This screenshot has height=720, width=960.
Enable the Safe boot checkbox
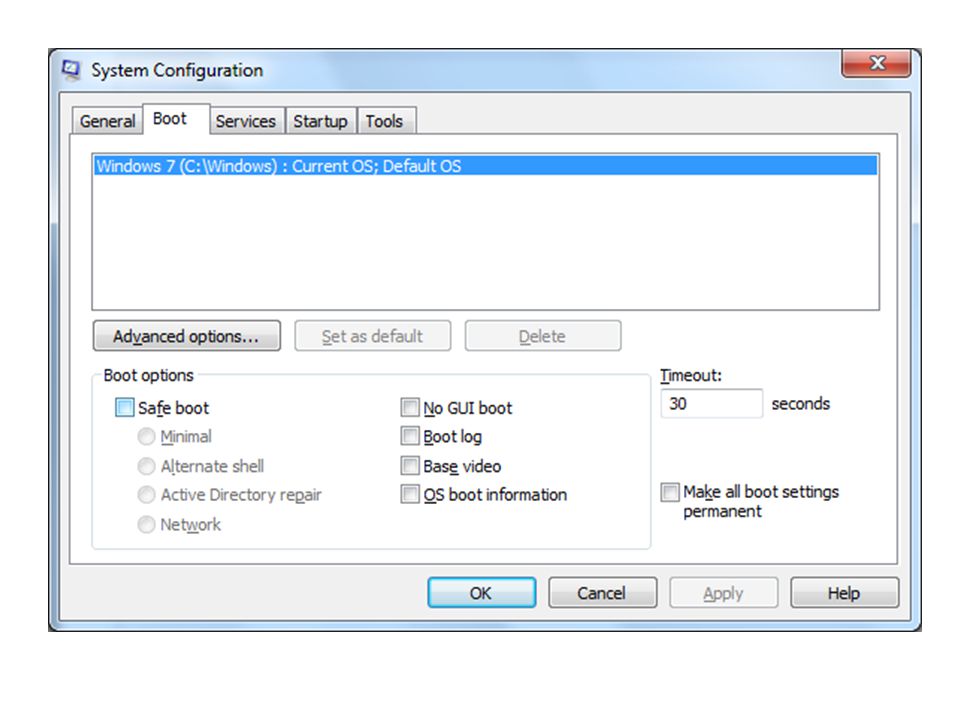click(x=124, y=407)
